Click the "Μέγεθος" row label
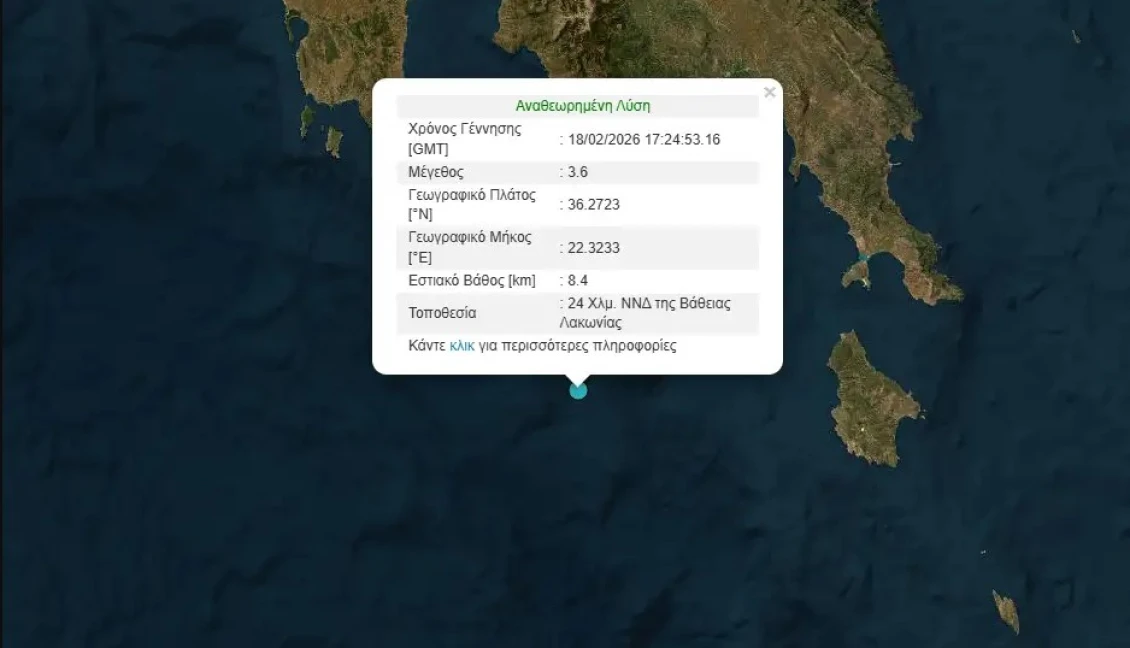 coord(436,172)
